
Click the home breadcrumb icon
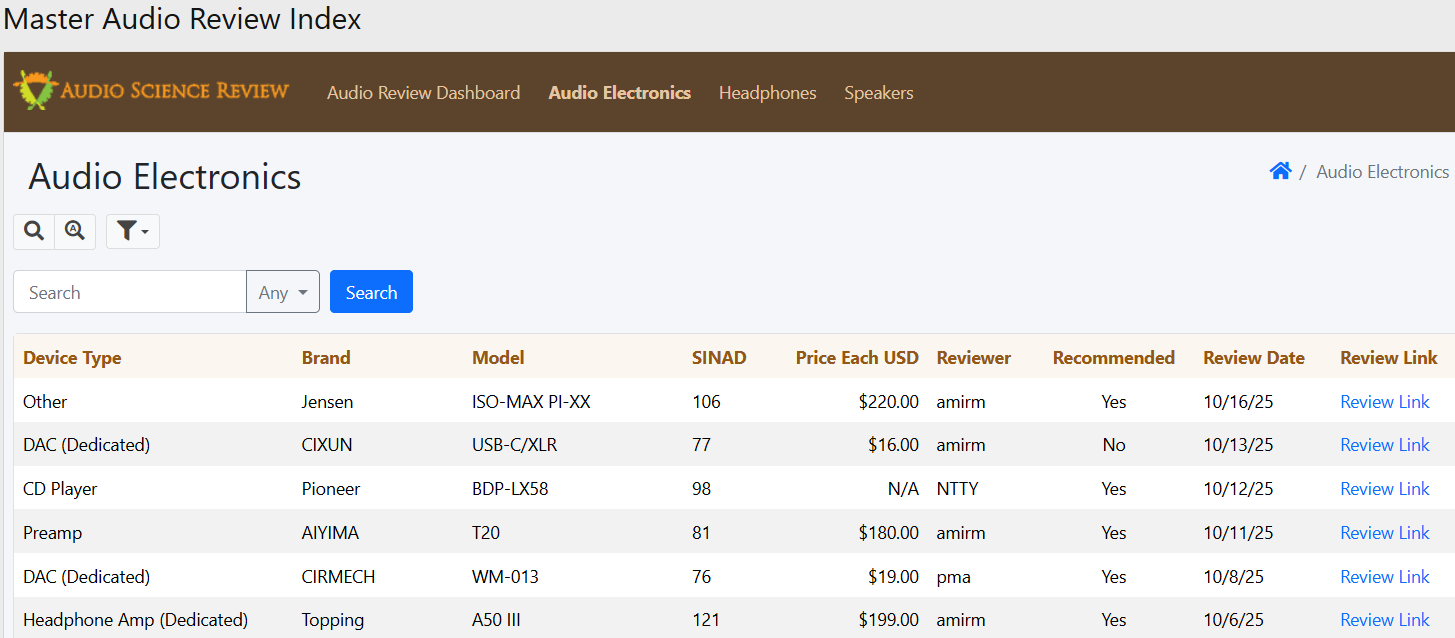pyautogui.click(x=1280, y=171)
